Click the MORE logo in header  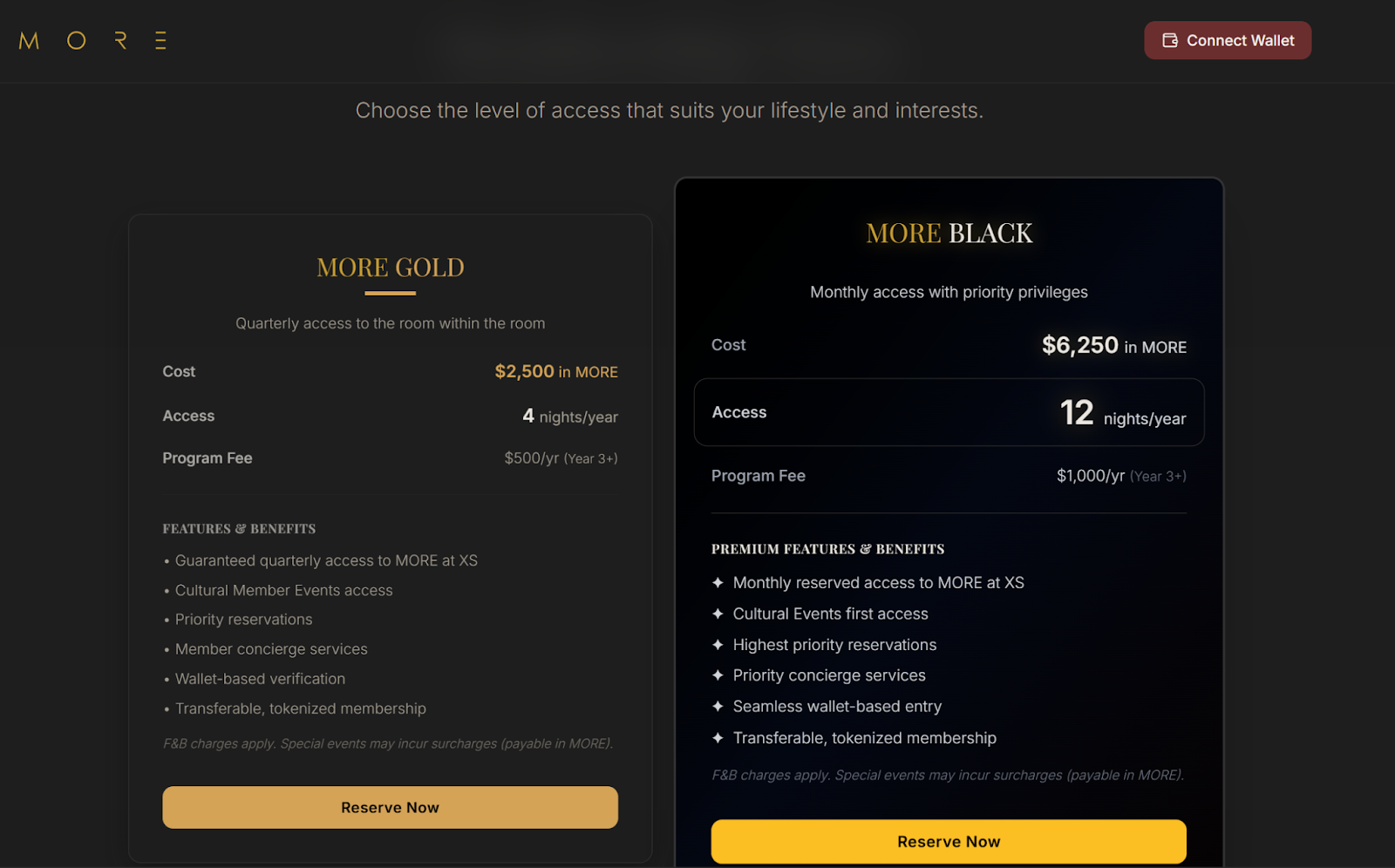pos(92,41)
